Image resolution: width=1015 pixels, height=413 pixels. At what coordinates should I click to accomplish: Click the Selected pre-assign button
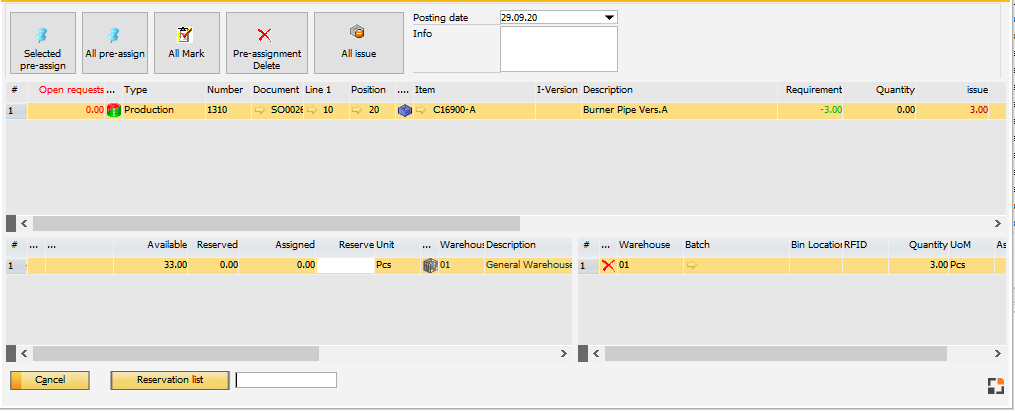[x=42, y=43]
